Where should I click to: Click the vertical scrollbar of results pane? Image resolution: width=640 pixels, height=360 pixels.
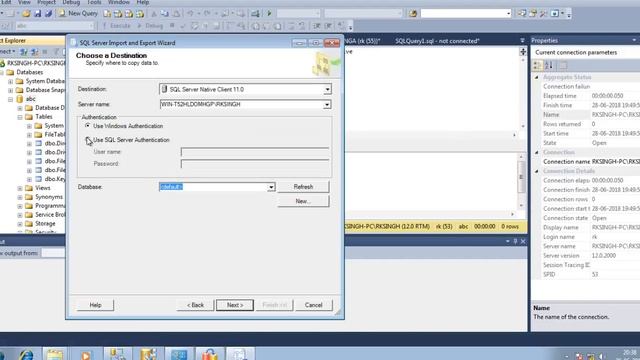pos(522,181)
